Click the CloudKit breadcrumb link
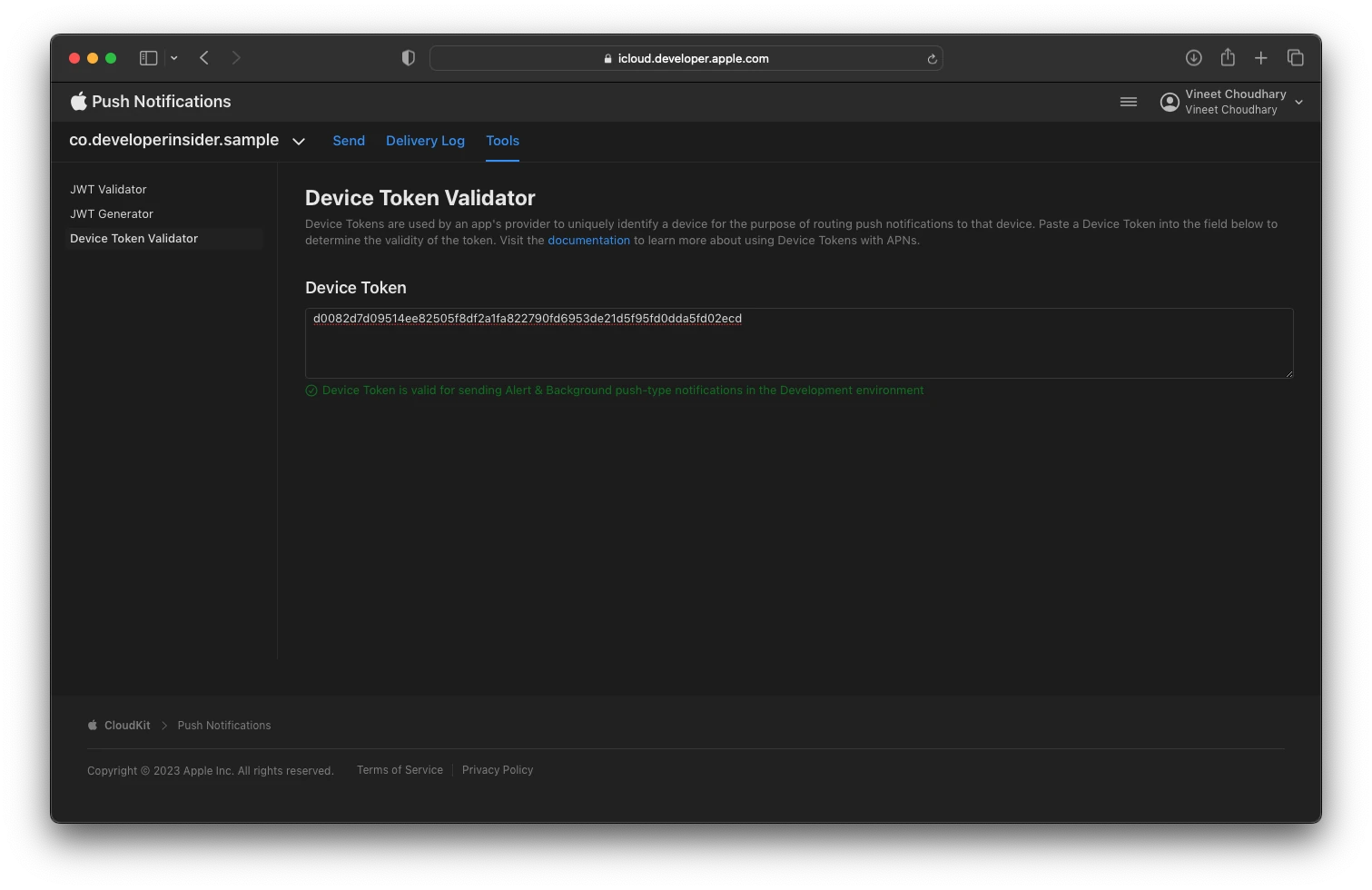The height and width of the screenshot is (890, 1372). [127, 726]
